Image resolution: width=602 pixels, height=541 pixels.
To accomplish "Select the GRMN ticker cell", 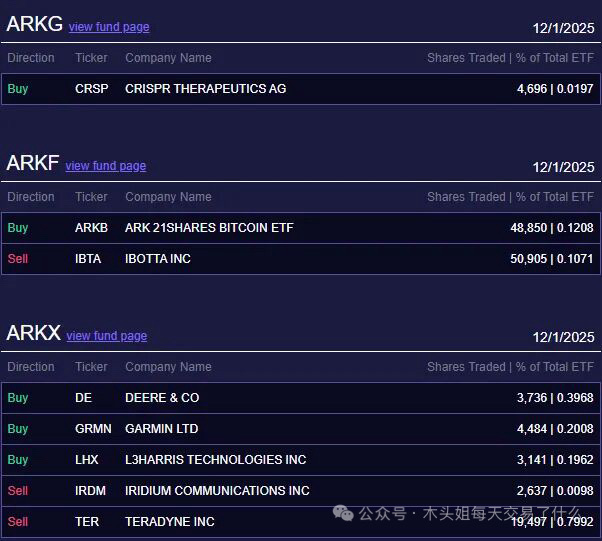I will coord(93,429).
